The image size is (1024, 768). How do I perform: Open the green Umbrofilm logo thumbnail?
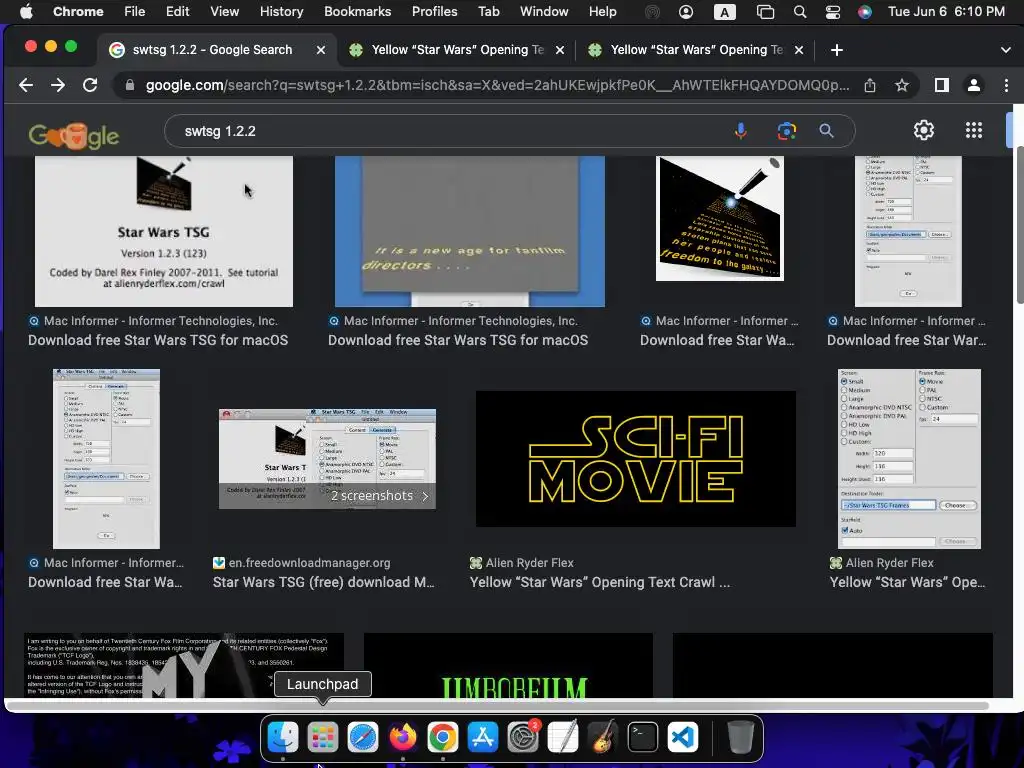[x=508, y=665]
